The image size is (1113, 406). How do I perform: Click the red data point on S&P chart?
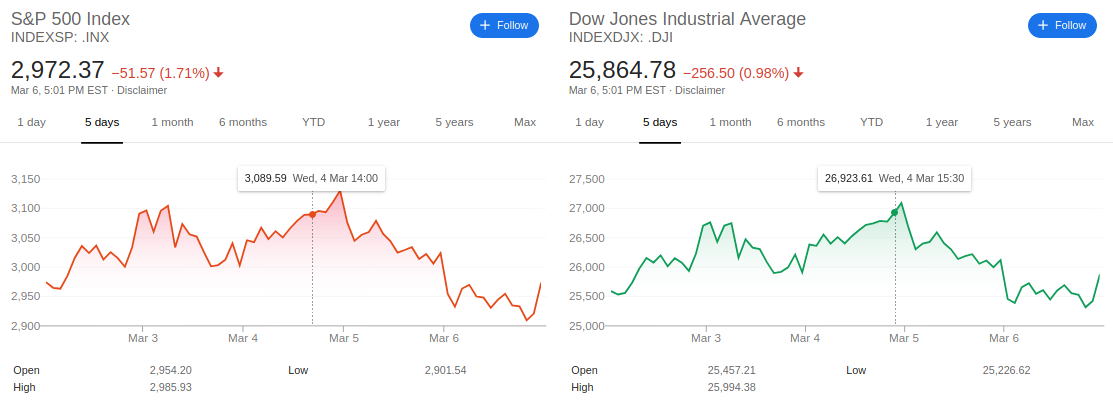tap(313, 214)
